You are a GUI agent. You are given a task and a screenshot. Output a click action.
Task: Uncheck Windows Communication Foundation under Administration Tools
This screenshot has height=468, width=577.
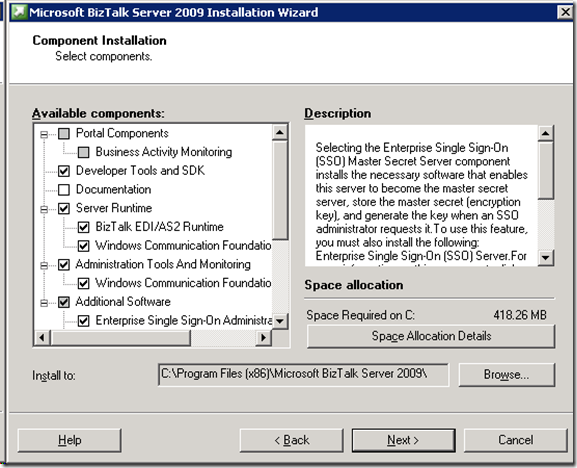(84, 283)
